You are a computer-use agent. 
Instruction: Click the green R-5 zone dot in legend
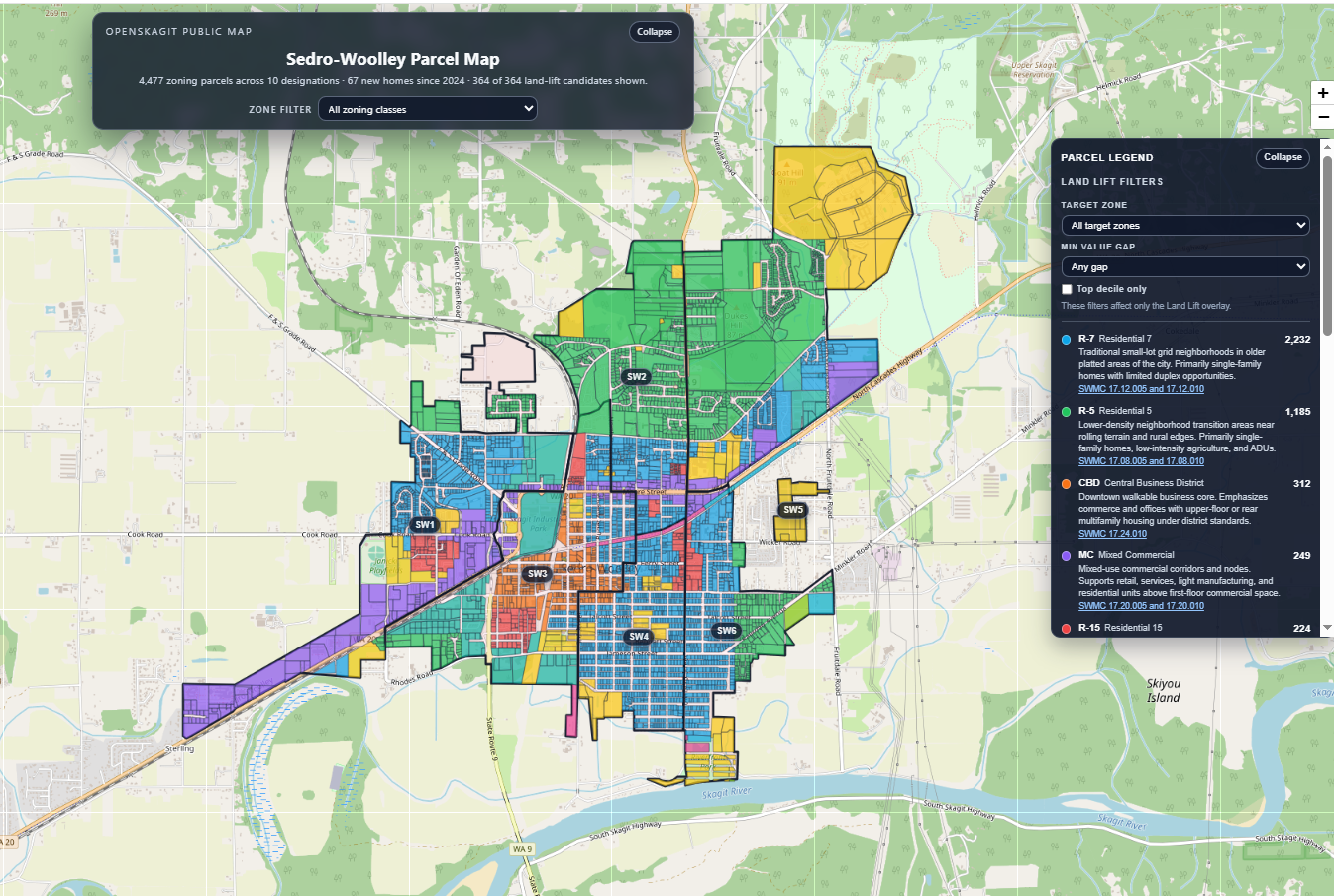point(1068,411)
